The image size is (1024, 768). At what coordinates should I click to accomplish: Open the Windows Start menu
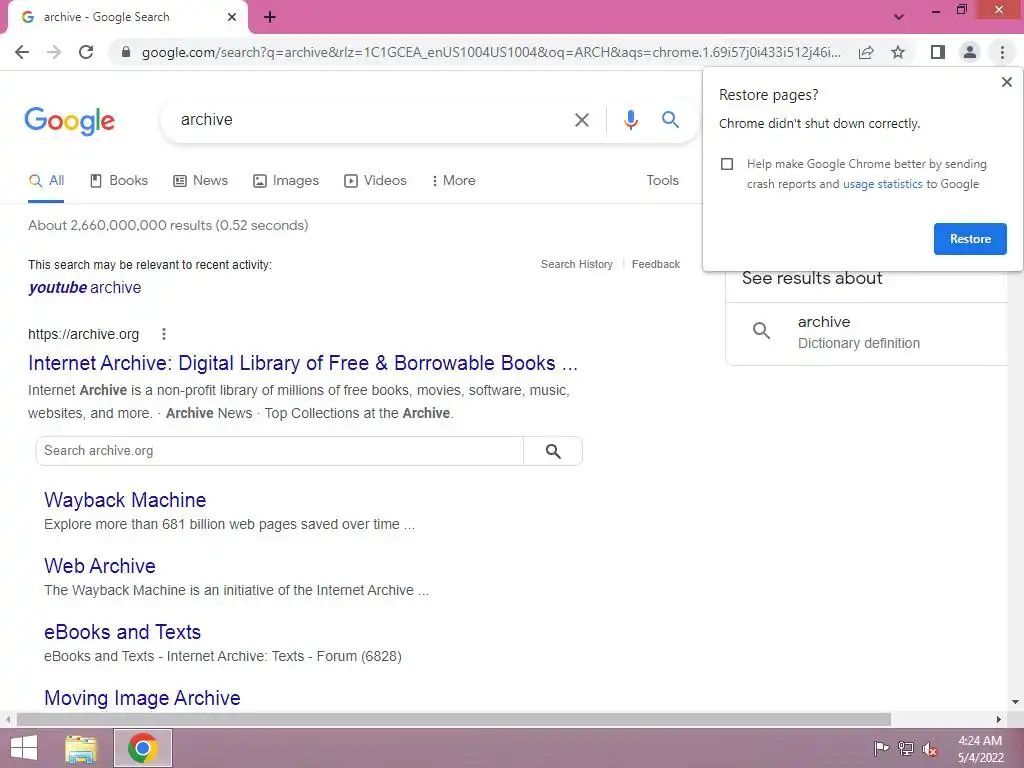(x=24, y=748)
